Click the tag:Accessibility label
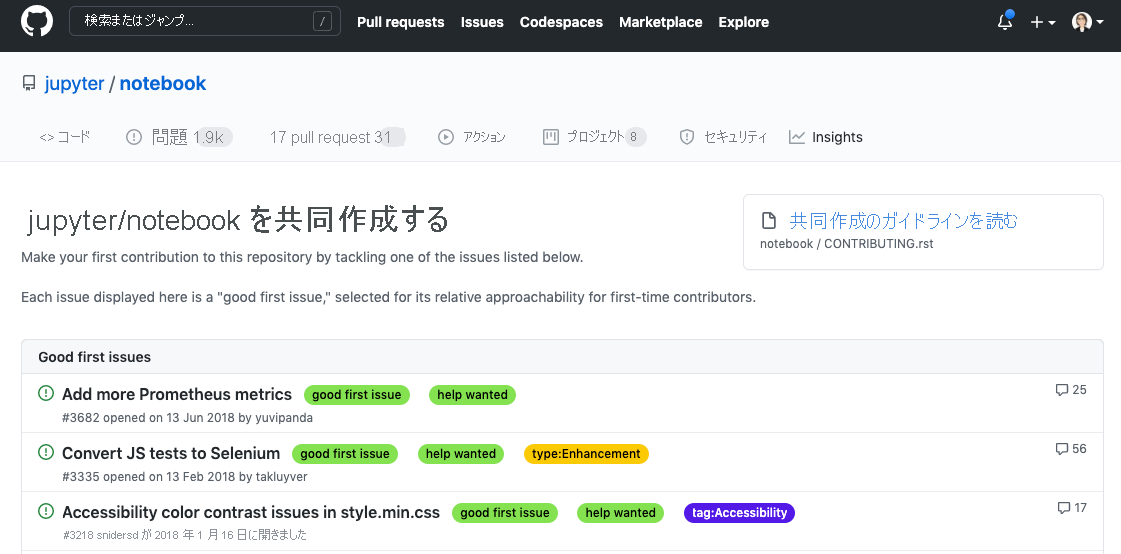Viewport: 1121px width, 554px height. tap(739, 513)
